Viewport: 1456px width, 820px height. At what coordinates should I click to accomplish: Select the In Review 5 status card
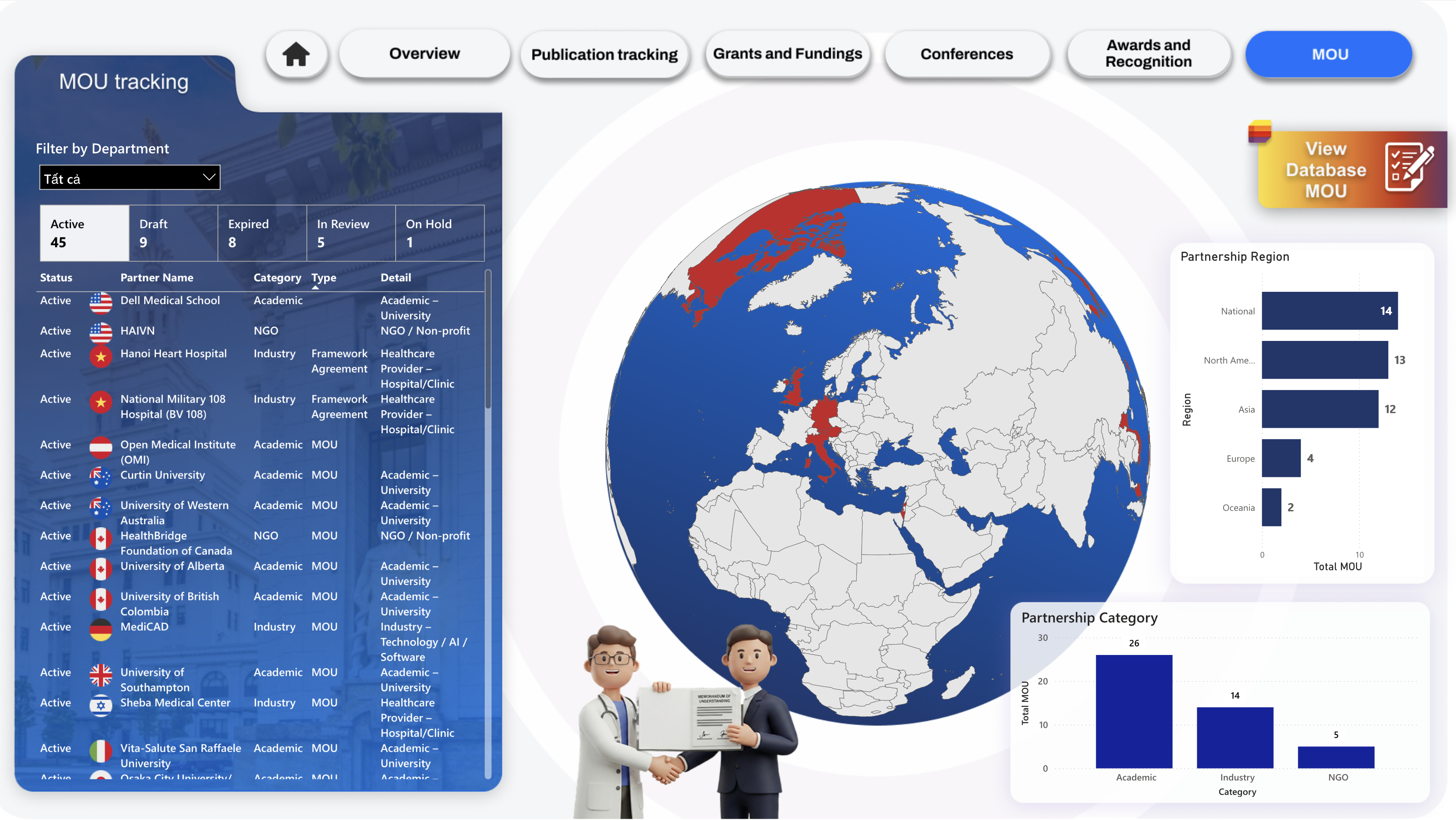pyautogui.click(x=351, y=233)
